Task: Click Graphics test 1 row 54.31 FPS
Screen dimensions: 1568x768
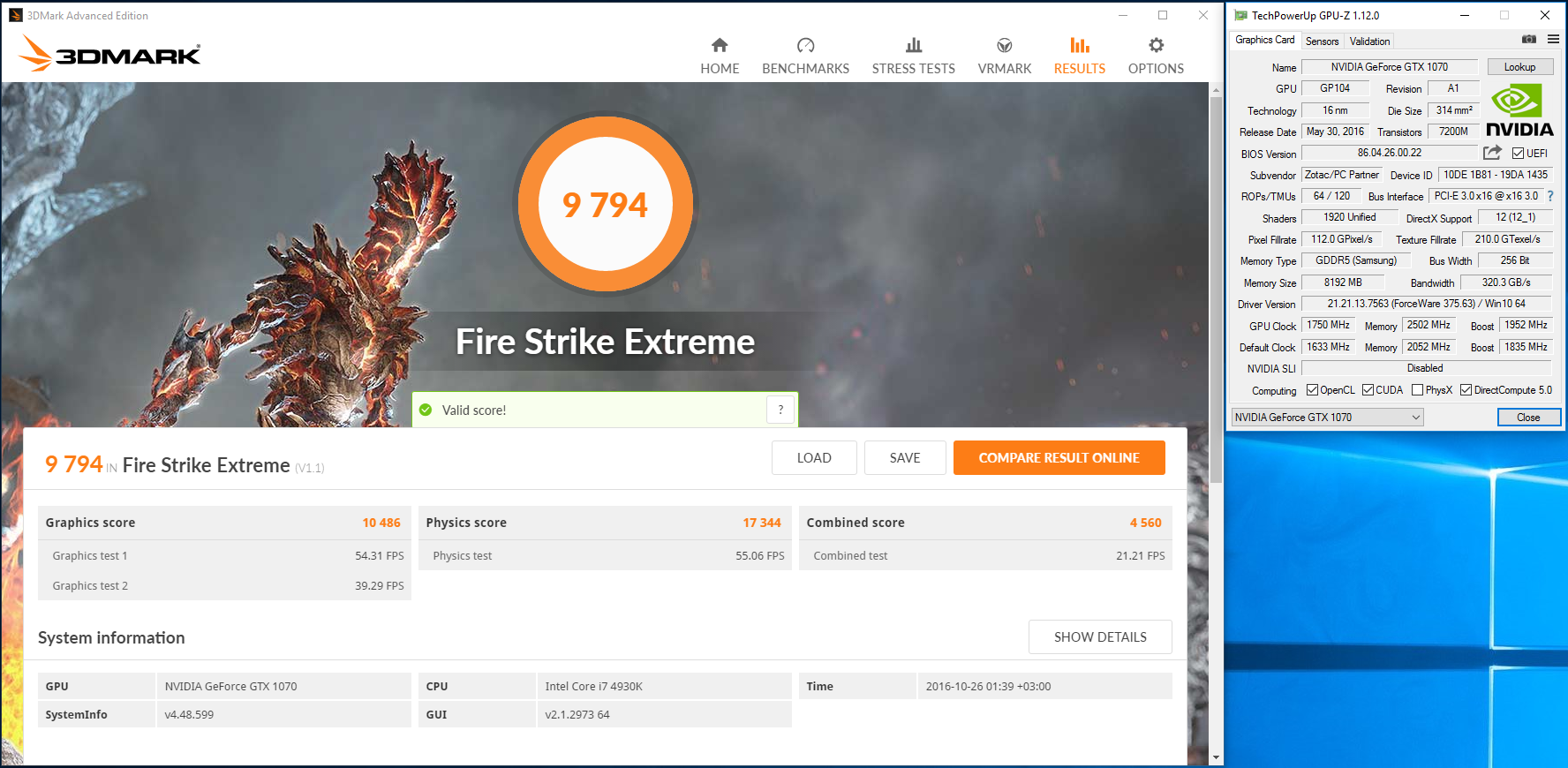Action: click(x=224, y=555)
